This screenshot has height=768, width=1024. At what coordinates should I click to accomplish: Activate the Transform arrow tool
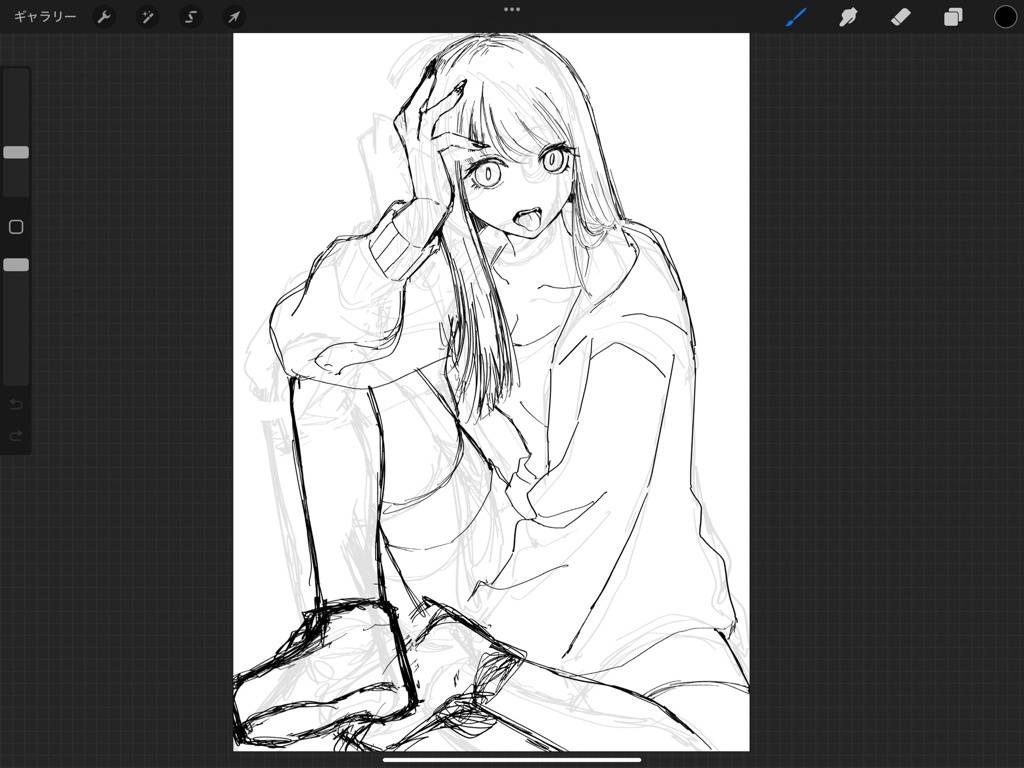coord(233,17)
